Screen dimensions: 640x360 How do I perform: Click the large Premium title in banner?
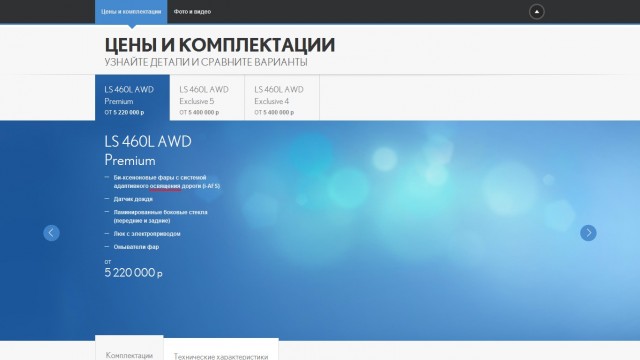(x=130, y=160)
